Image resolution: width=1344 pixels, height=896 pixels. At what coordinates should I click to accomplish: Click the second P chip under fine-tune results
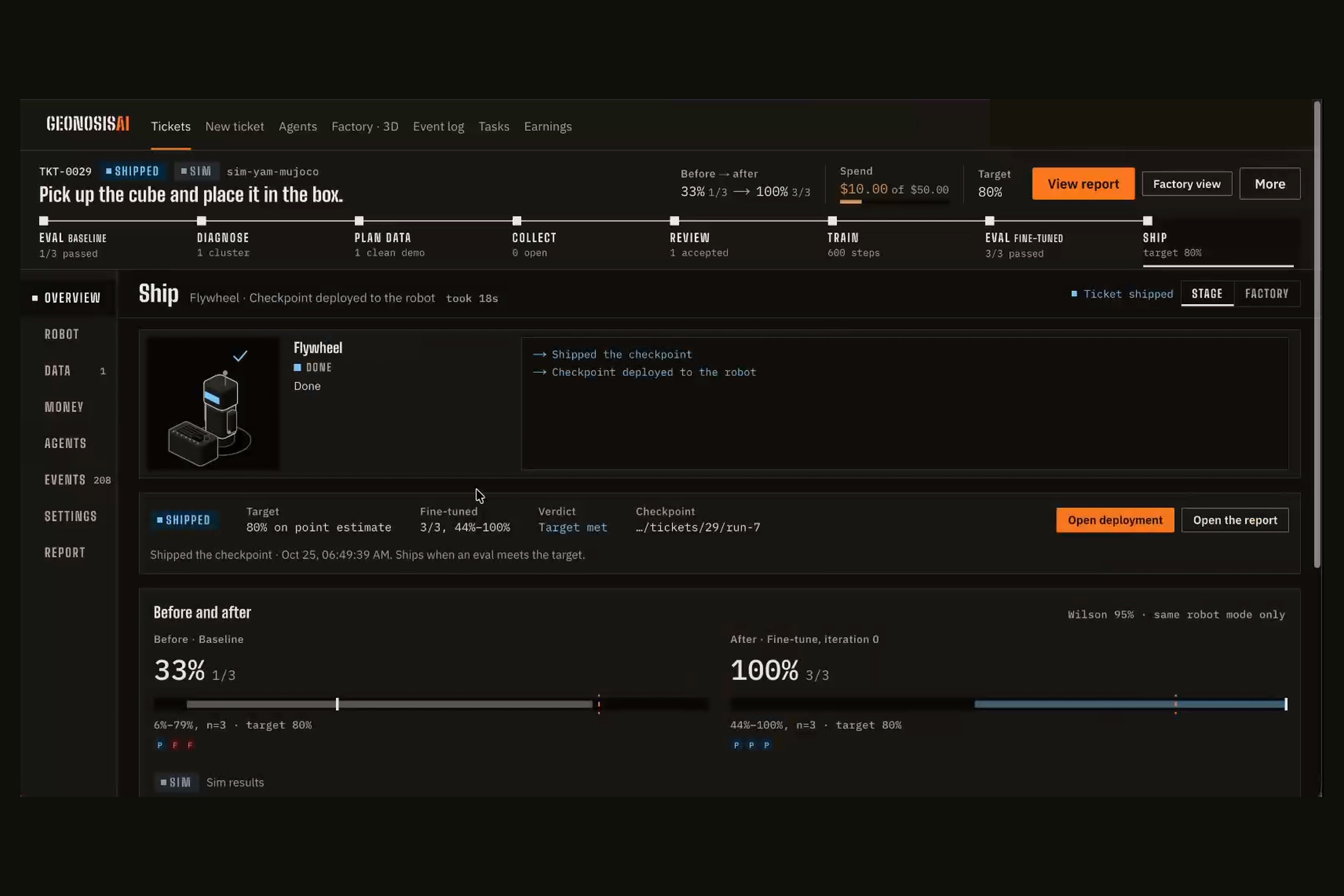751,745
